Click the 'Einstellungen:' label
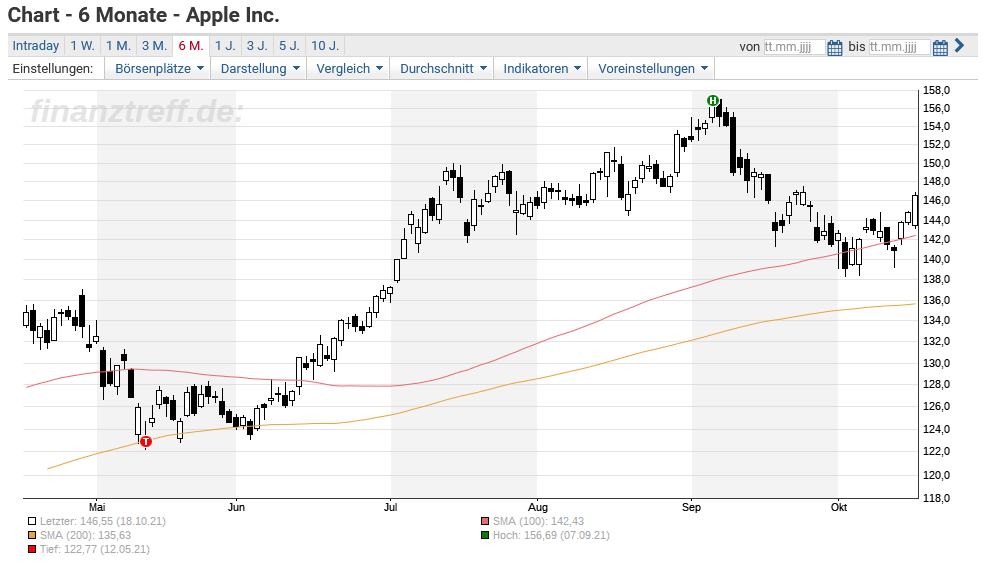 click(x=53, y=68)
